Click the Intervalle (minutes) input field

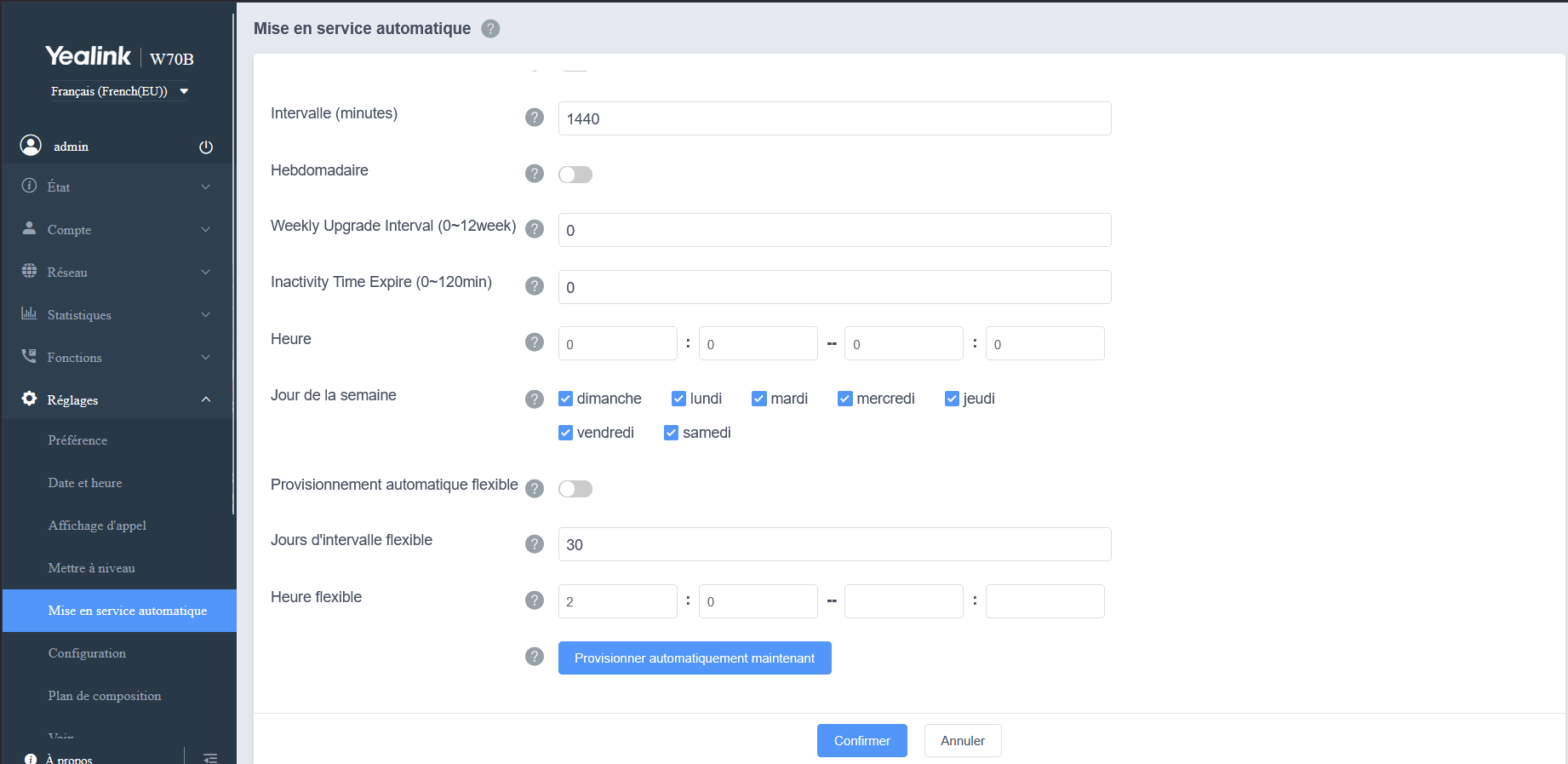834,118
